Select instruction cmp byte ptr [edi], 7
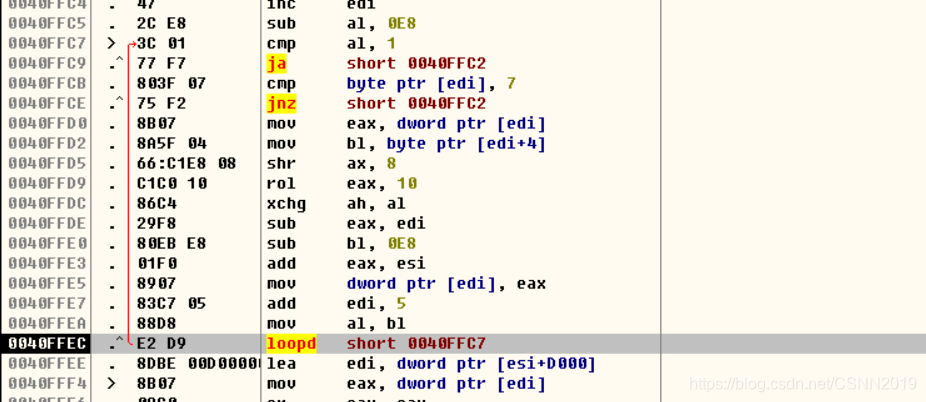This screenshot has width=926, height=402. click(392, 84)
